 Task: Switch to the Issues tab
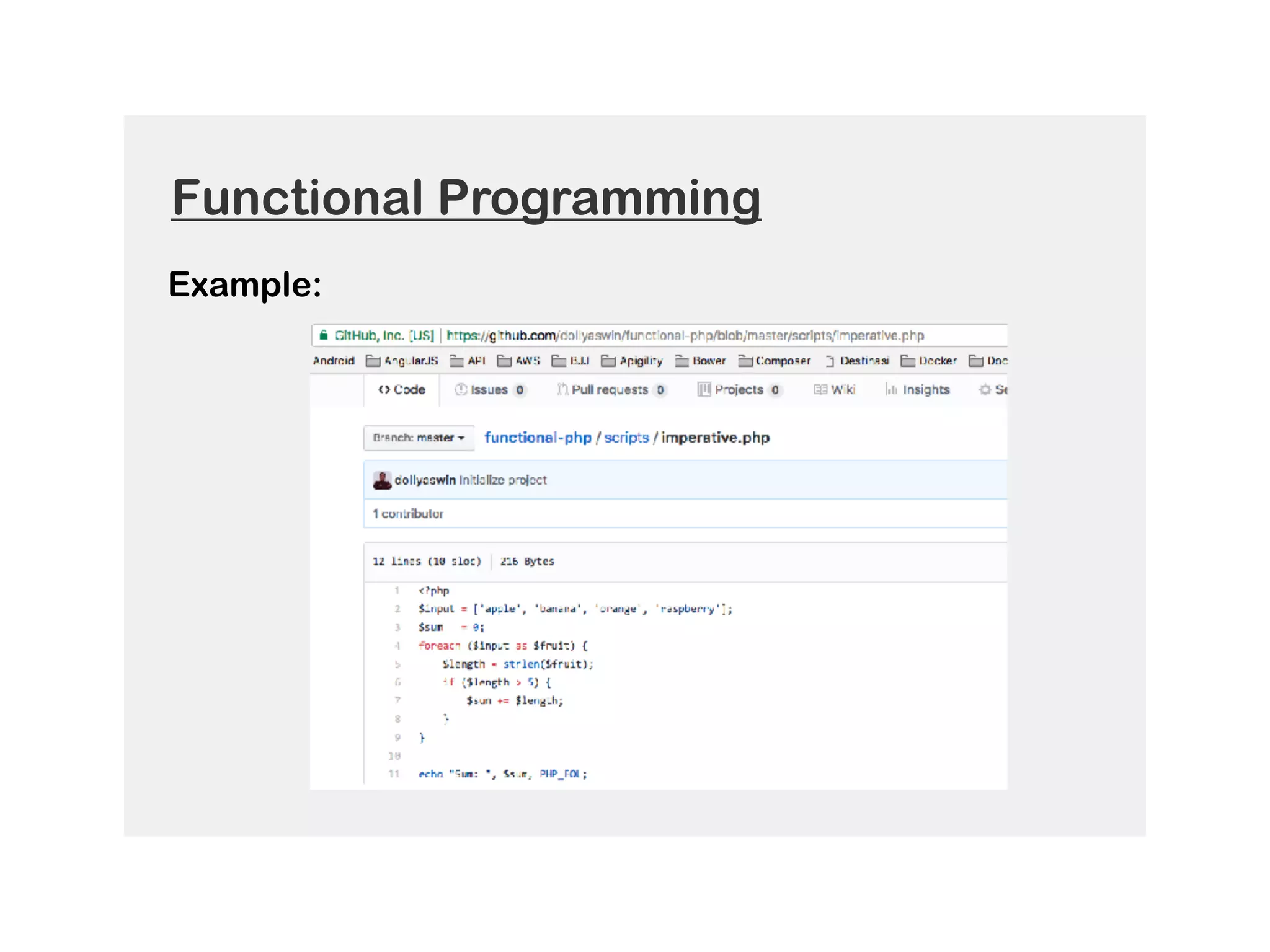coord(490,390)
